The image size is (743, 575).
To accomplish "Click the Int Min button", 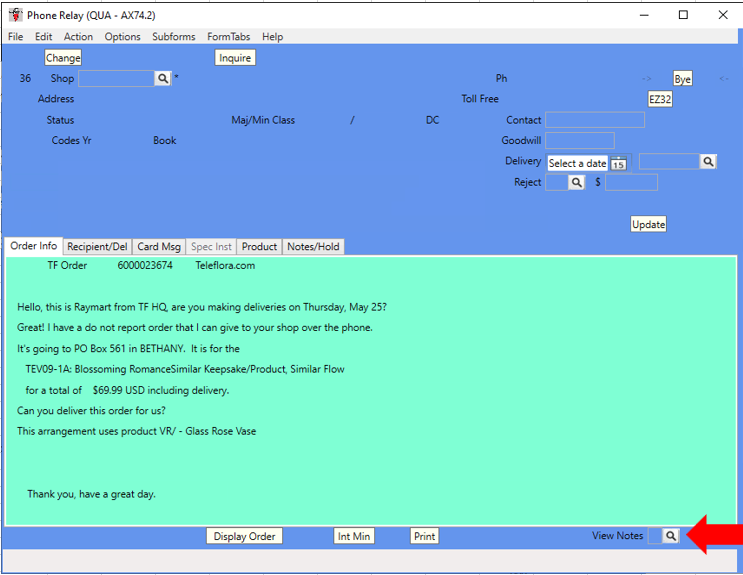I will pyautogui.click(x=354, y=536).
